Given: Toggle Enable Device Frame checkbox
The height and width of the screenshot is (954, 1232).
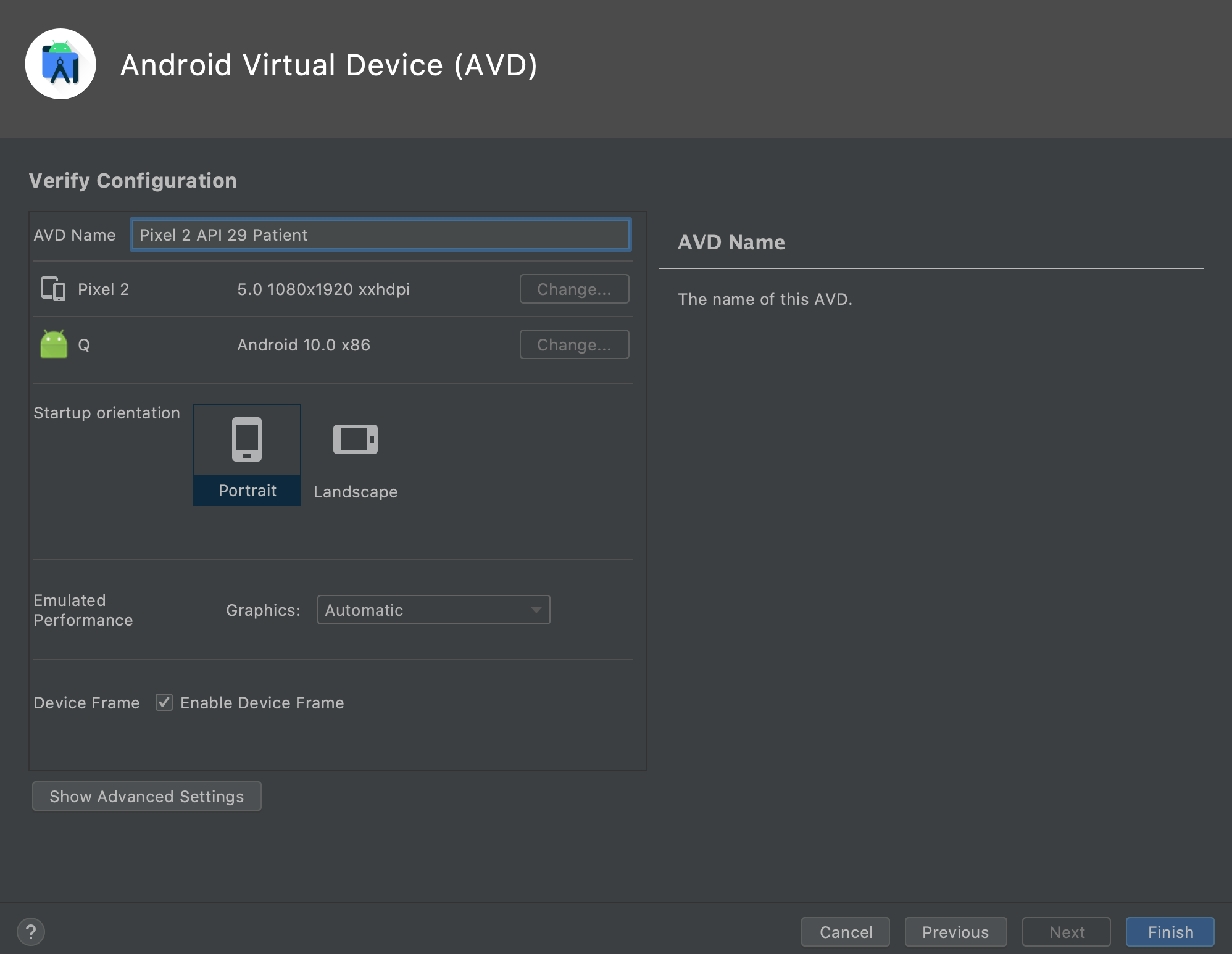Looking at the screenshot, I should pos(164,702).
